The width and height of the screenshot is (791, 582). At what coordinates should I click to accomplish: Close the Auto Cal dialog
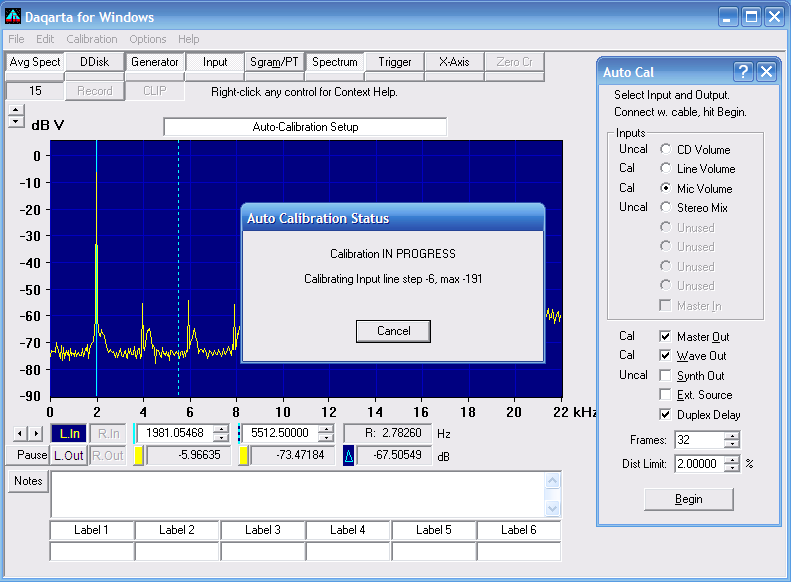tap(766, 72)
